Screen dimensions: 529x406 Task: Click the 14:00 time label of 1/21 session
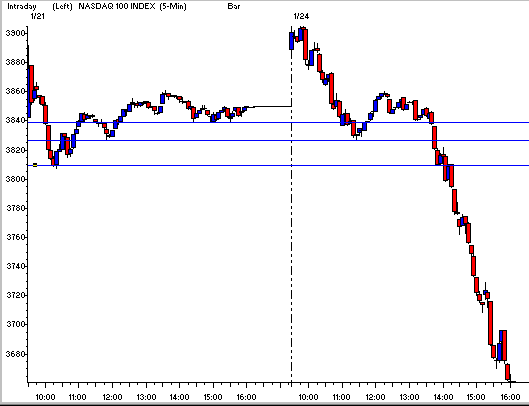(179, 397)
